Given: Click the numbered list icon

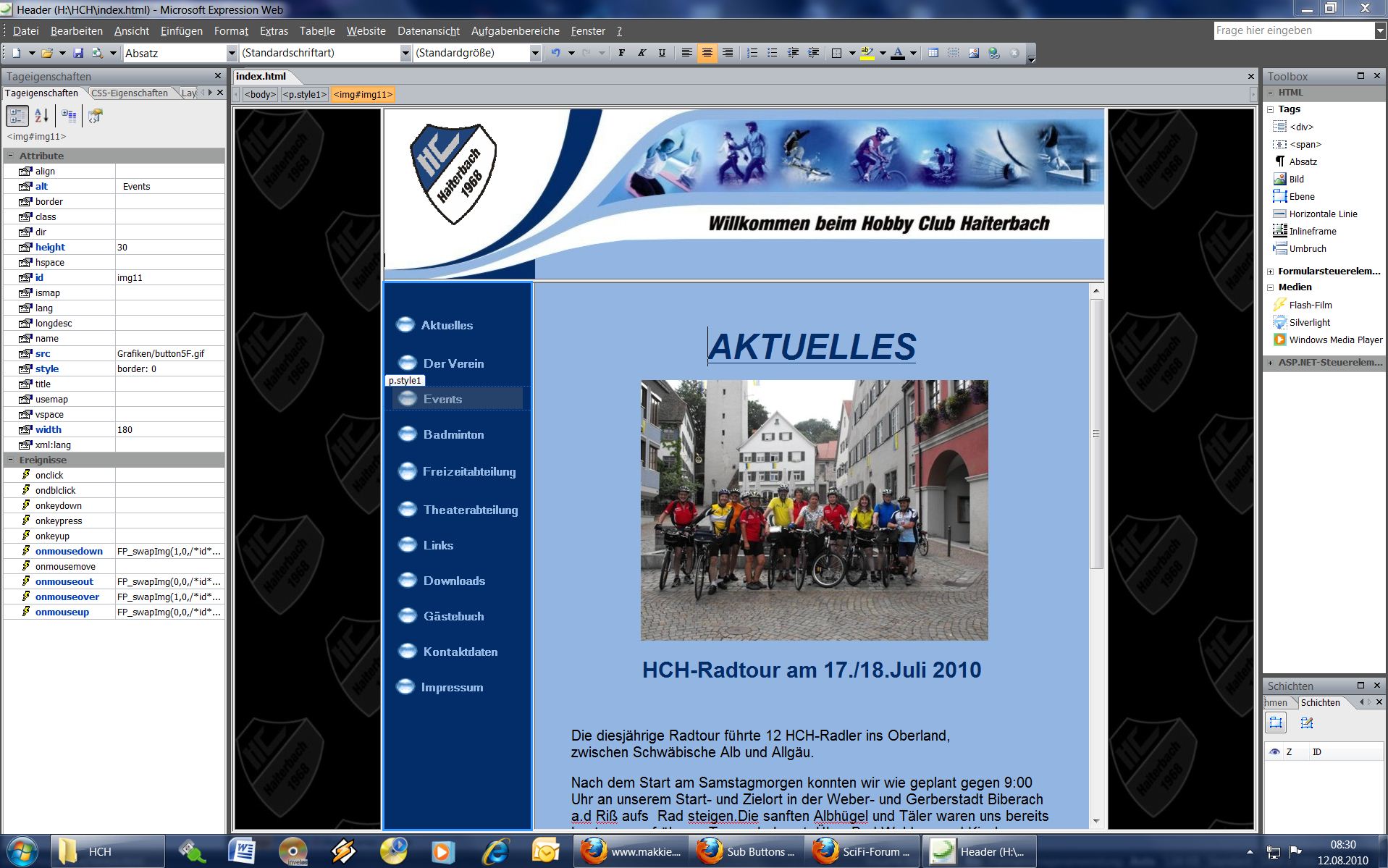Looking at the screenshot, I should 752,53.
